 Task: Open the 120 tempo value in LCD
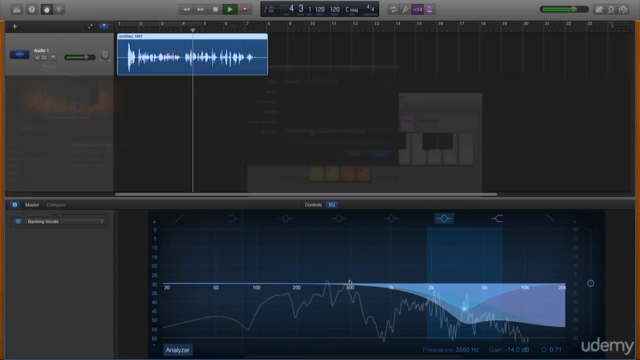[x=335, y=9]
